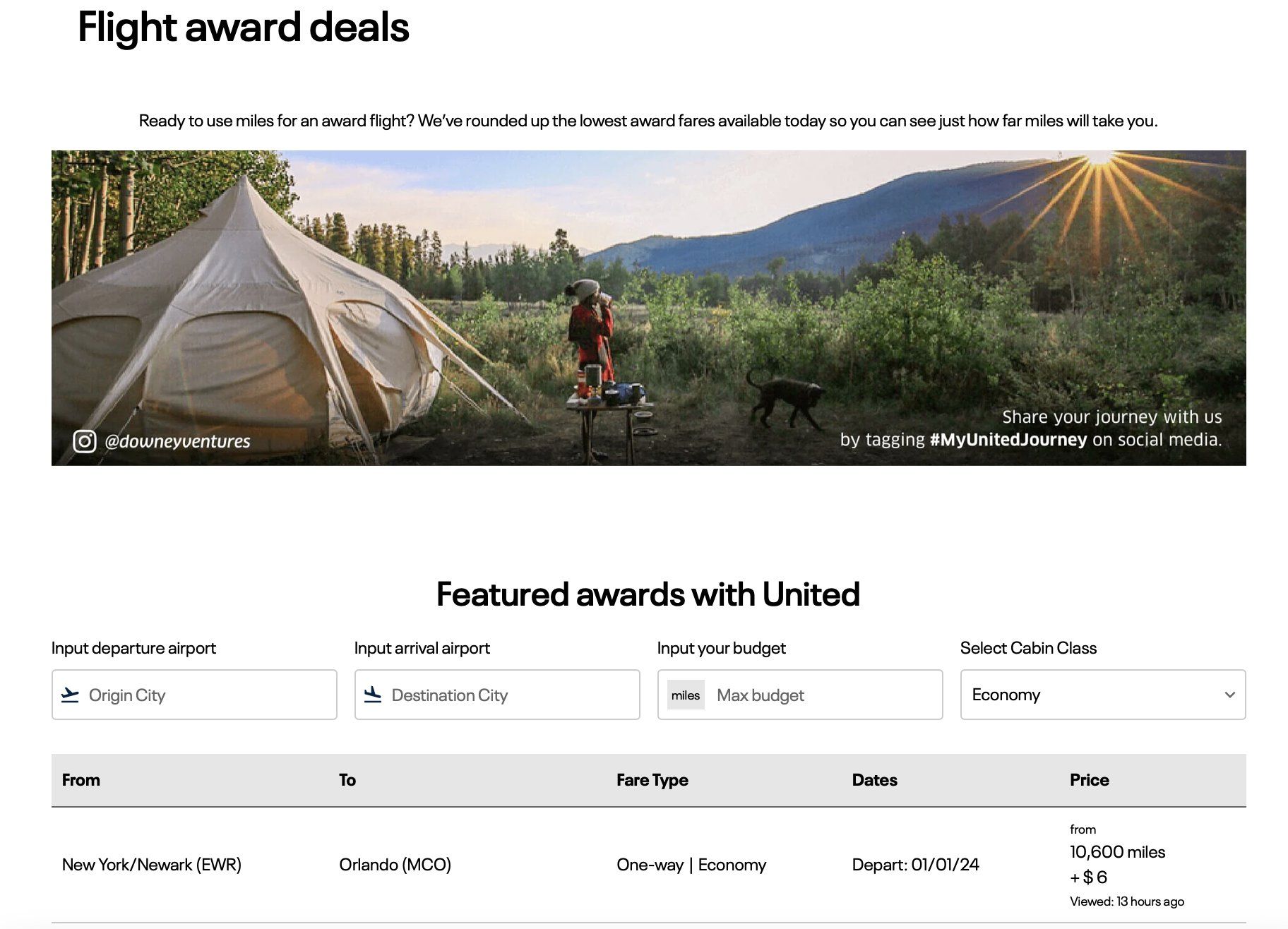
Task: Click the #MyUnitedJourney hashtag text
Action: 1008,440
